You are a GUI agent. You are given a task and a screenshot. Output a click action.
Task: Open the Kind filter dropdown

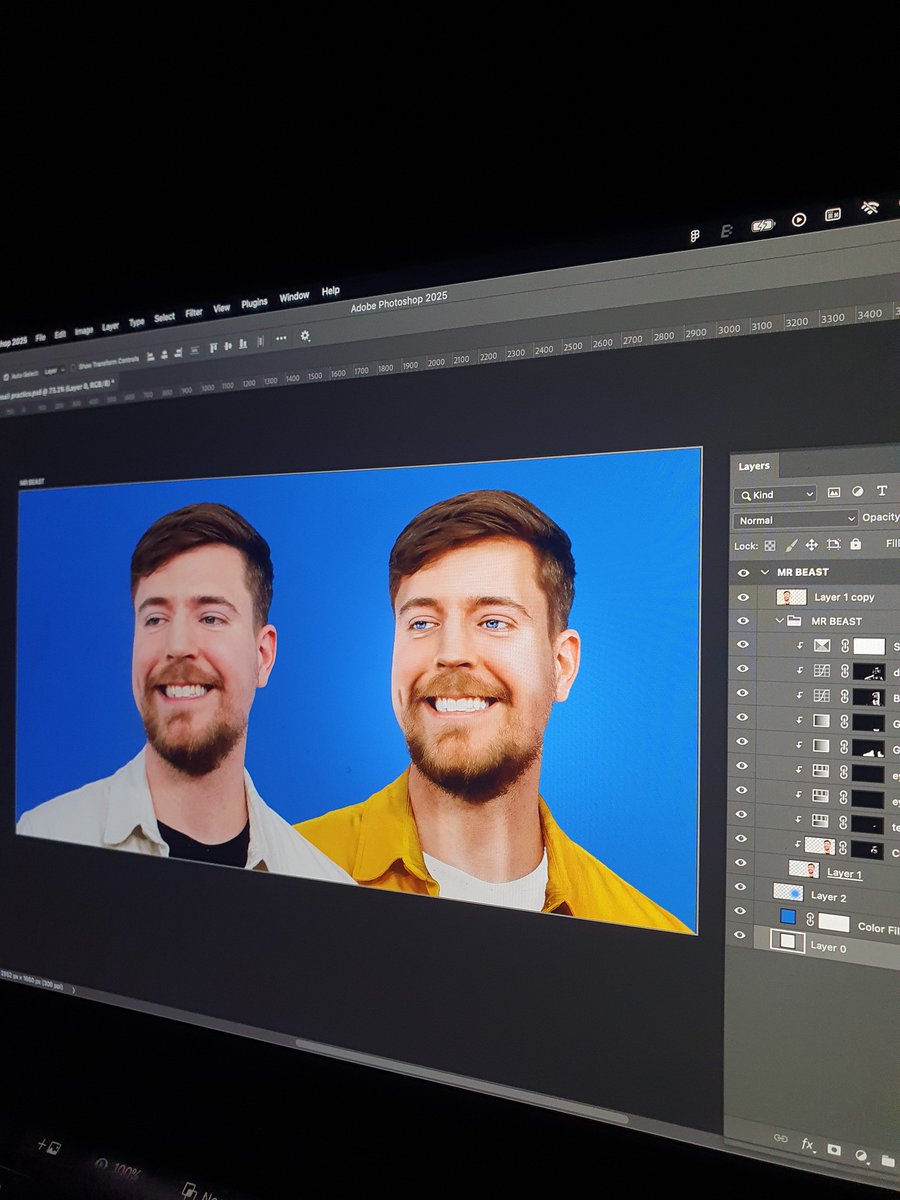(x=775, y=495)
